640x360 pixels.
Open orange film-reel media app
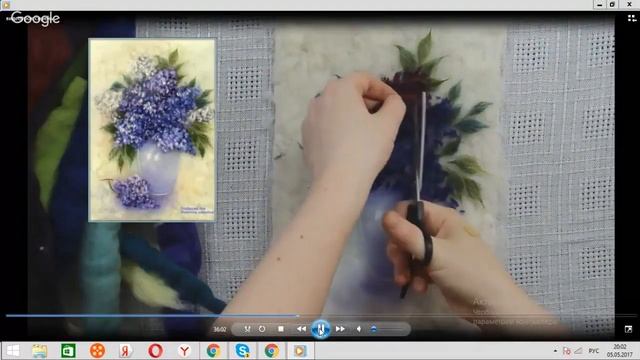coord(97,351)
